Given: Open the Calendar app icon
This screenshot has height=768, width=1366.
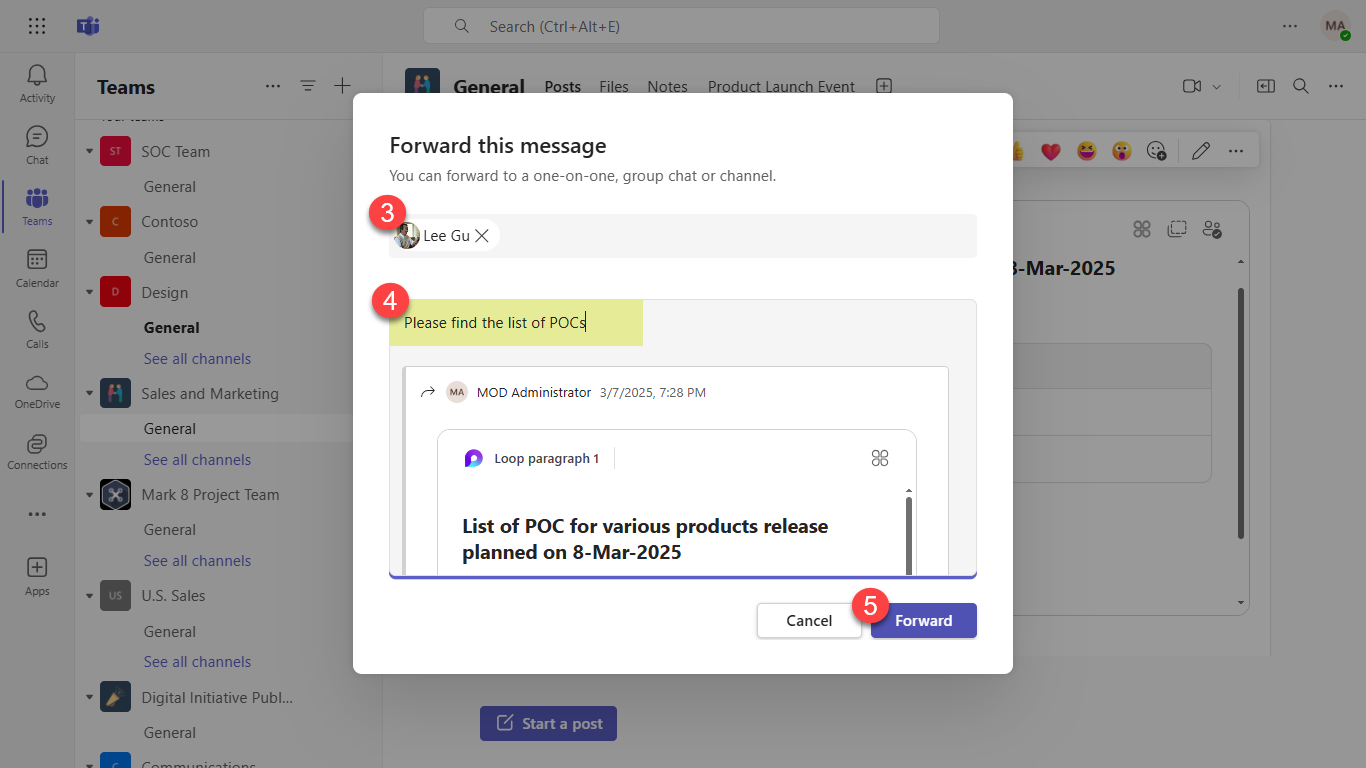Looking at the screenshot, I should [x=37, y=267].
